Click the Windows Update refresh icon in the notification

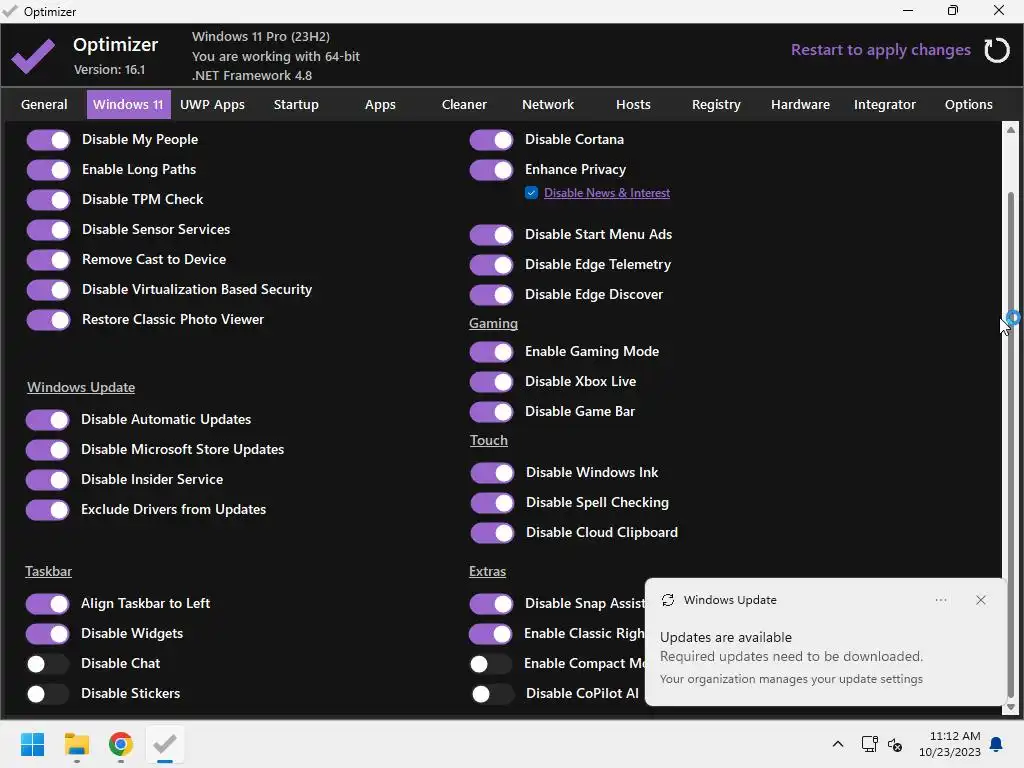667,600
